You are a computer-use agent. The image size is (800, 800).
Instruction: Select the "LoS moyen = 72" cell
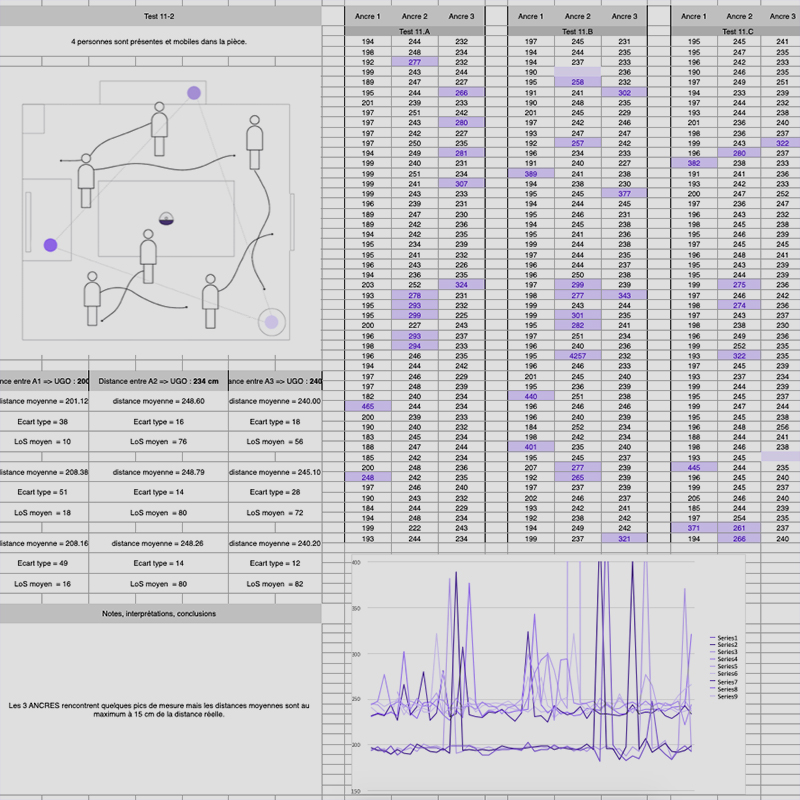point(275,512)
